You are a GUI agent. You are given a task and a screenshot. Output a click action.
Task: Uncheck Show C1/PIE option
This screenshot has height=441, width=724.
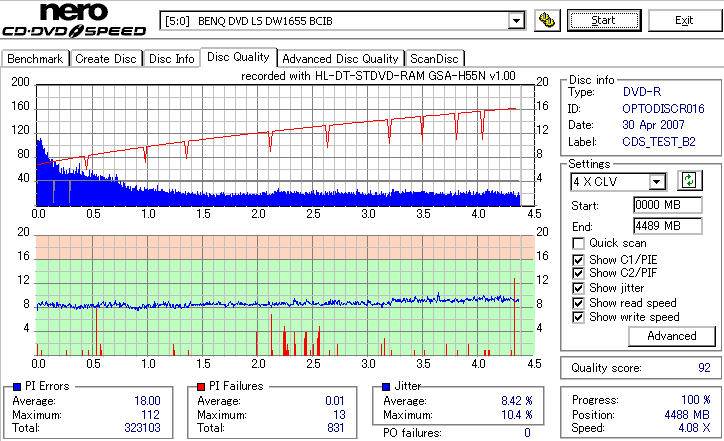pyautogui.click(x=578, y=260)
